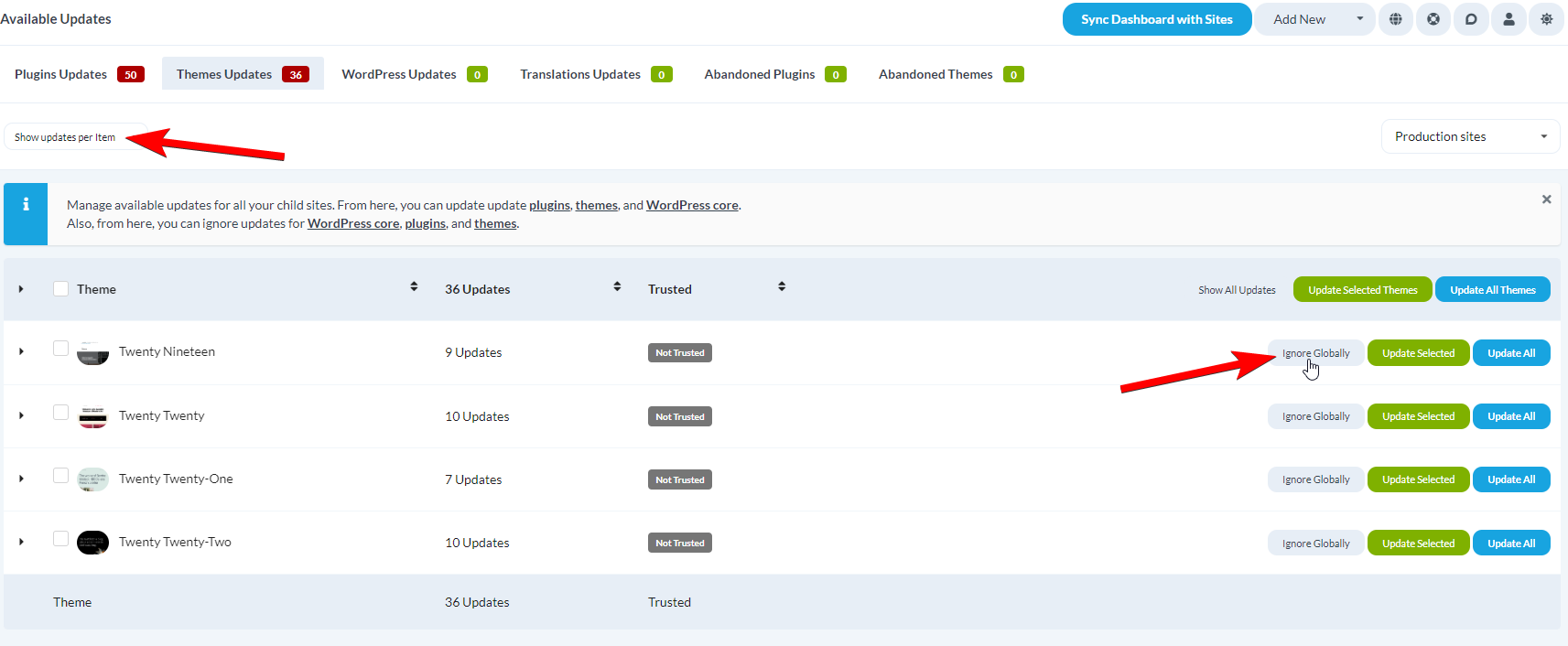This screenshot has height=646, width=1568.
Task: Open the first-line 'themes' link in notice
Action: click(x=596, y=205)
